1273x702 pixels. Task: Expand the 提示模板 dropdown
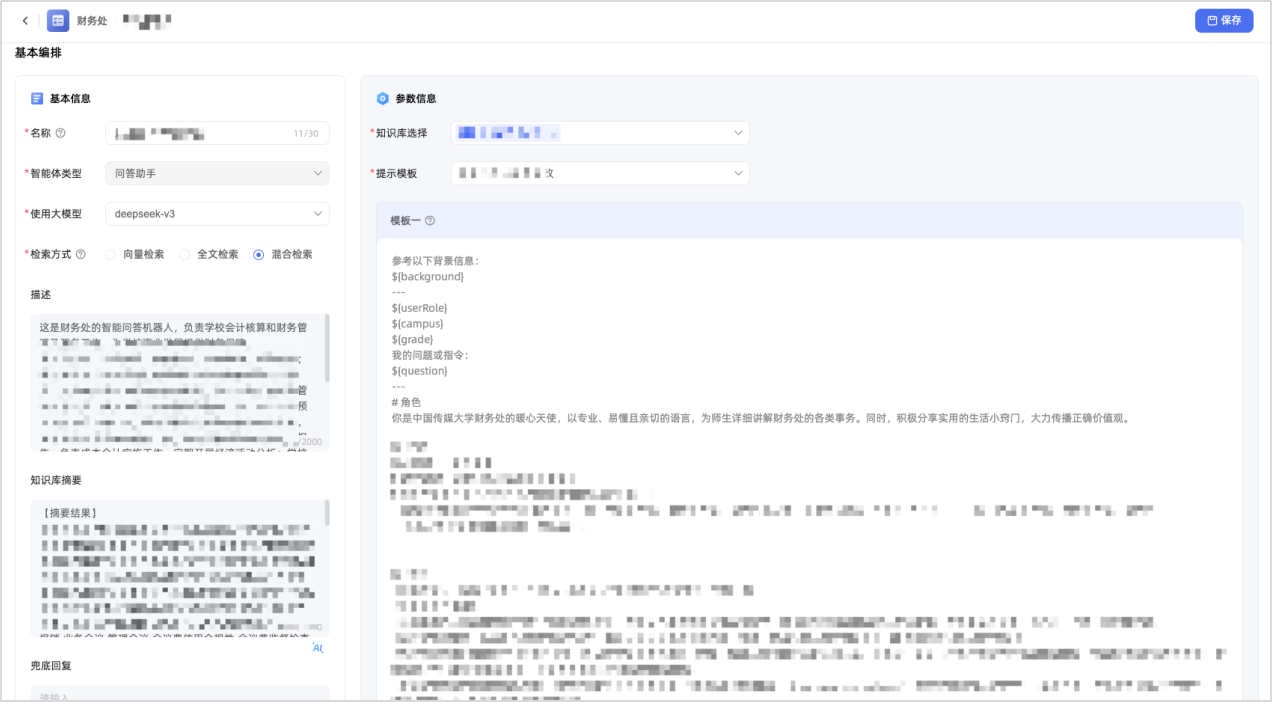pos(600,173)
